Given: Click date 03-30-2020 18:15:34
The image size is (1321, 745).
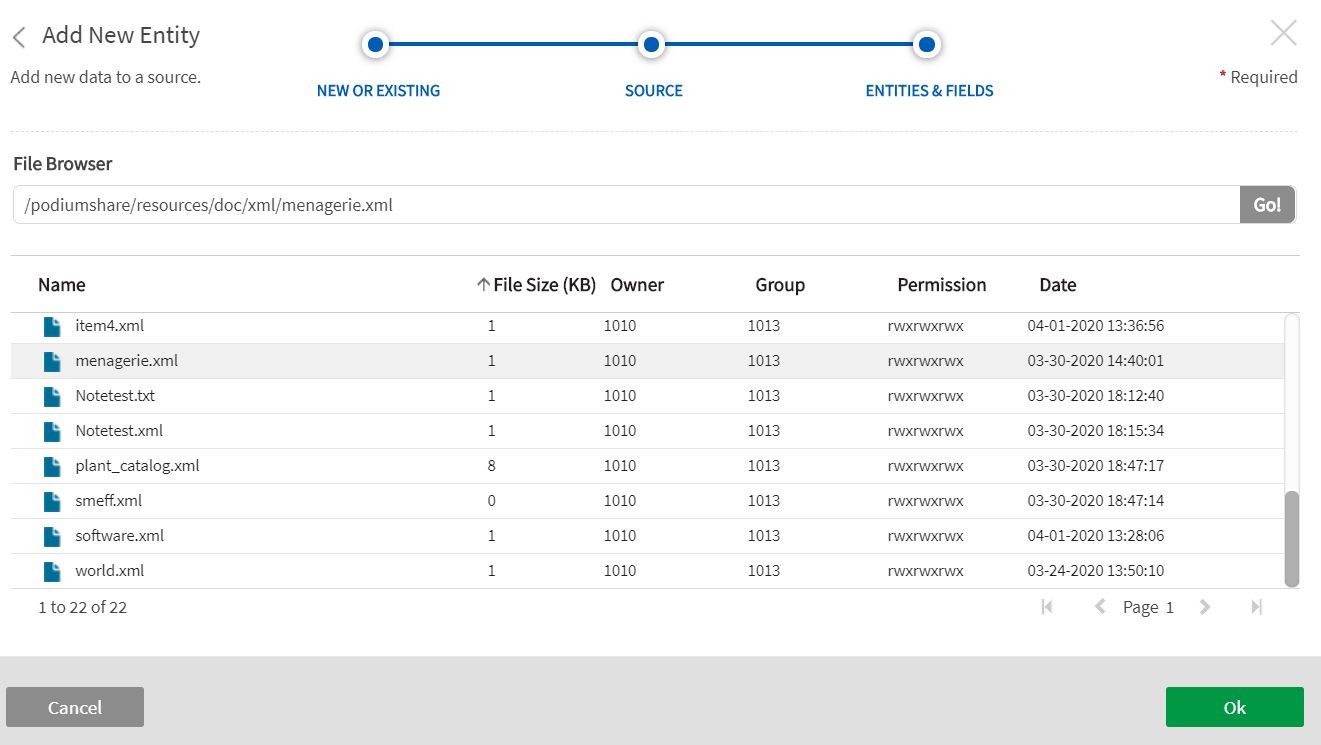Looking at the screenshot, I should pos(1096,431).
